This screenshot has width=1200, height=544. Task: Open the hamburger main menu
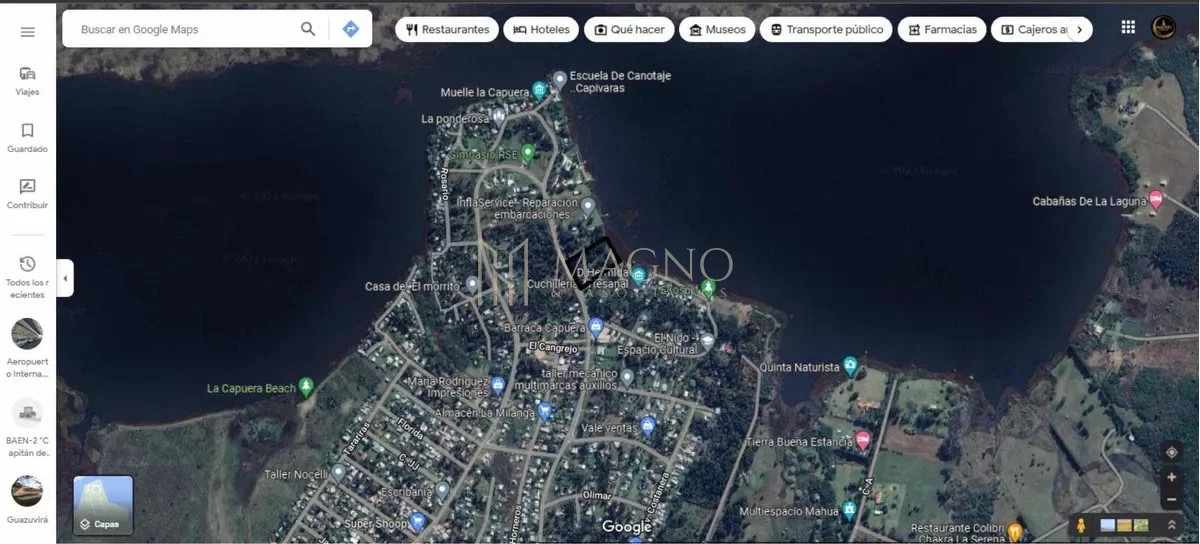click(27, 32)
